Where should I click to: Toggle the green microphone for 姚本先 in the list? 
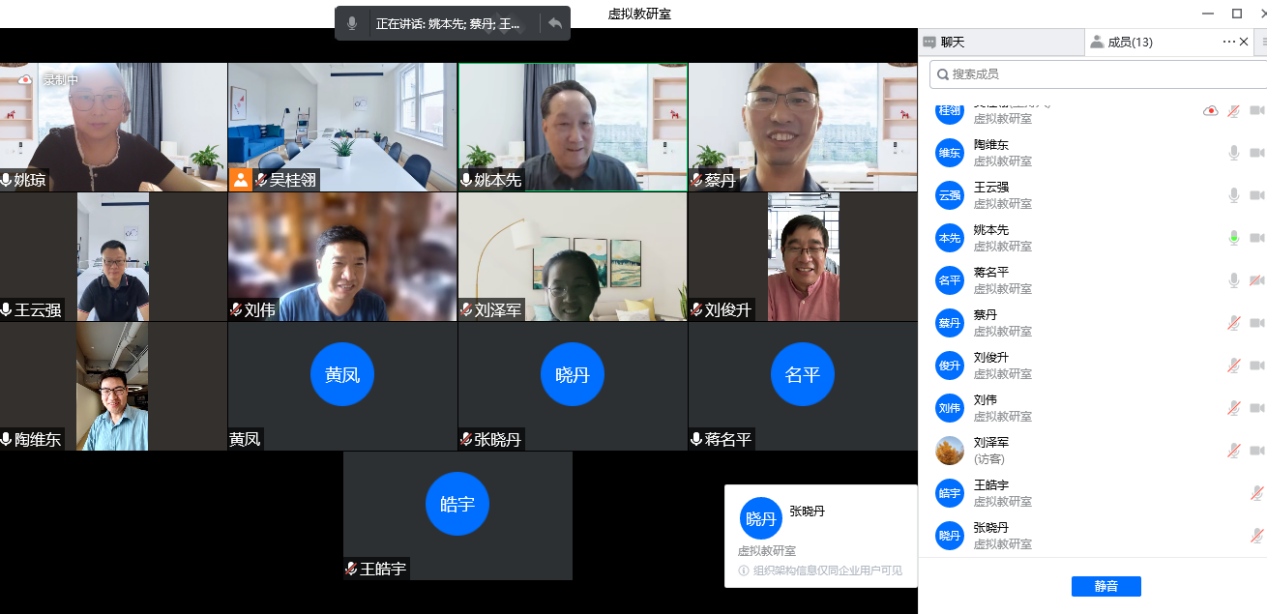pyautogui.click(x=1234, y=238)
